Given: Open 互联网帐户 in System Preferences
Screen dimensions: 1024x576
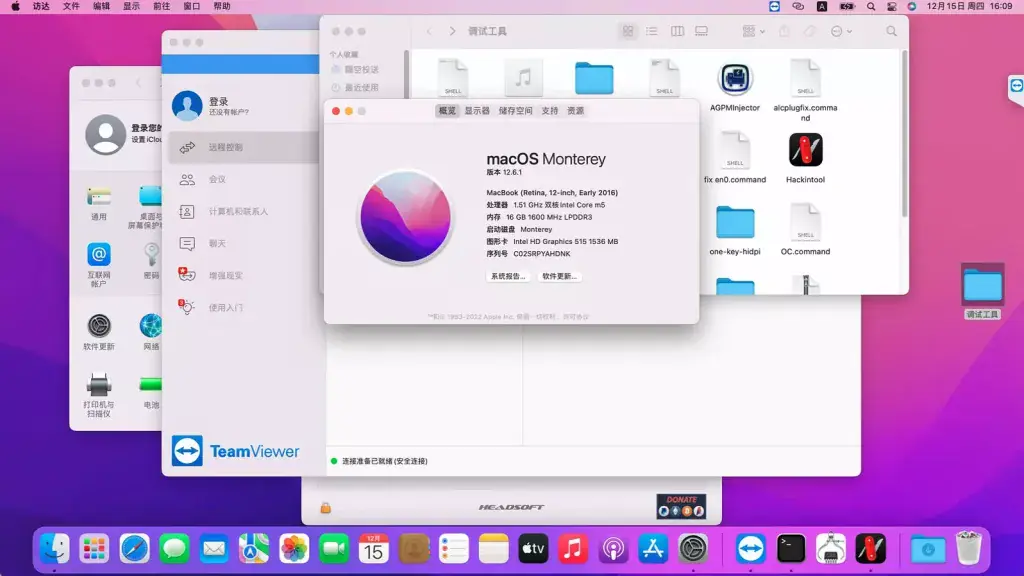Looking at the screenshot, I should pos(99,264).
